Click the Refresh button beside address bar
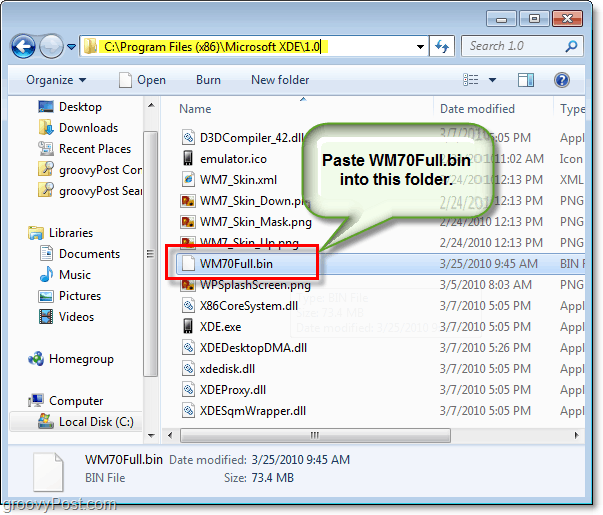 click(442, 47)
